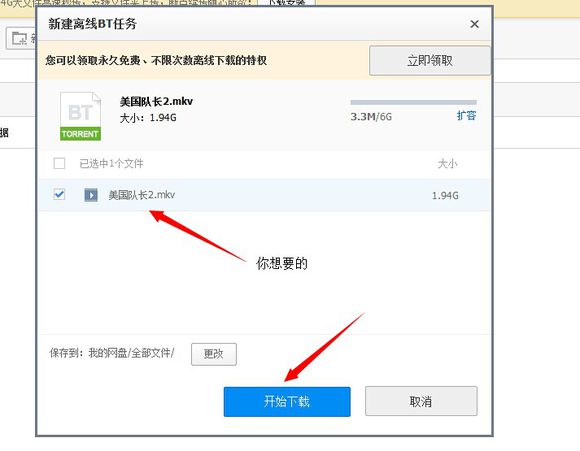Click 更改 to change the save location
Image resolution: width=580 pixels, height=451 pixels.
point(214,354)
